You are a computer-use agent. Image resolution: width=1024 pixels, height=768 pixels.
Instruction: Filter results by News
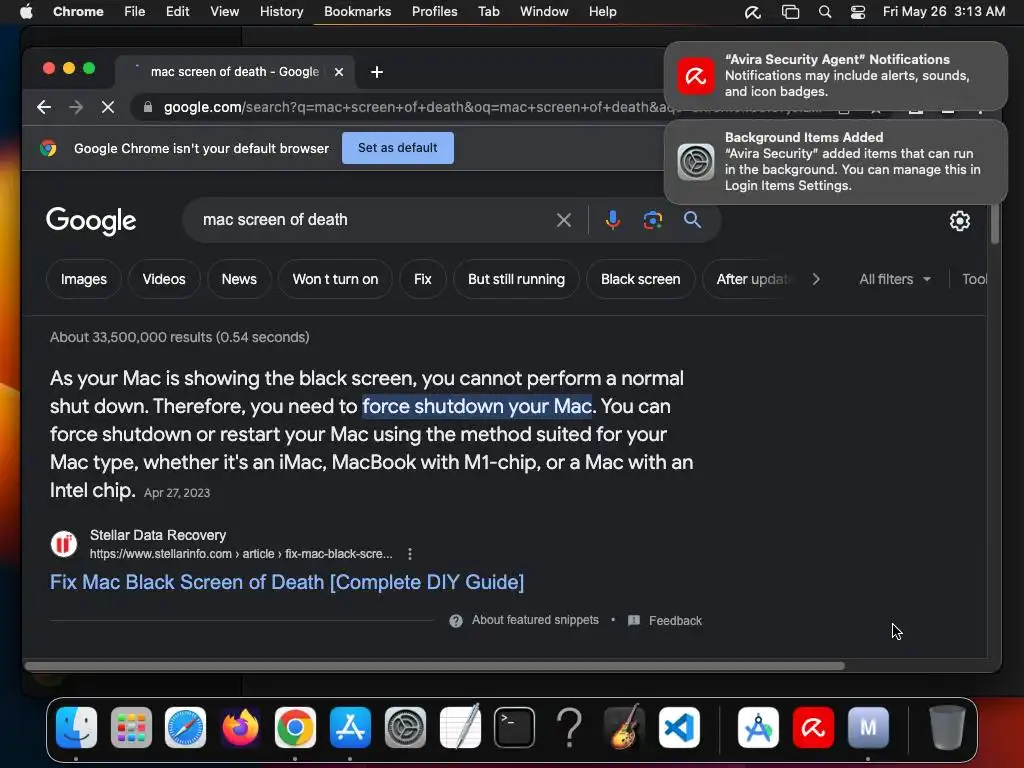(x=239, y=280)
